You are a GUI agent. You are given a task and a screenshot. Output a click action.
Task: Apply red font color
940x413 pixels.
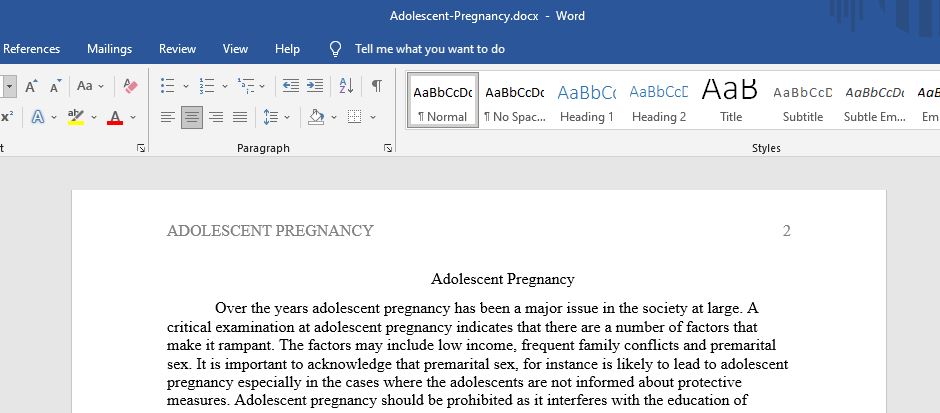[115, 117]
